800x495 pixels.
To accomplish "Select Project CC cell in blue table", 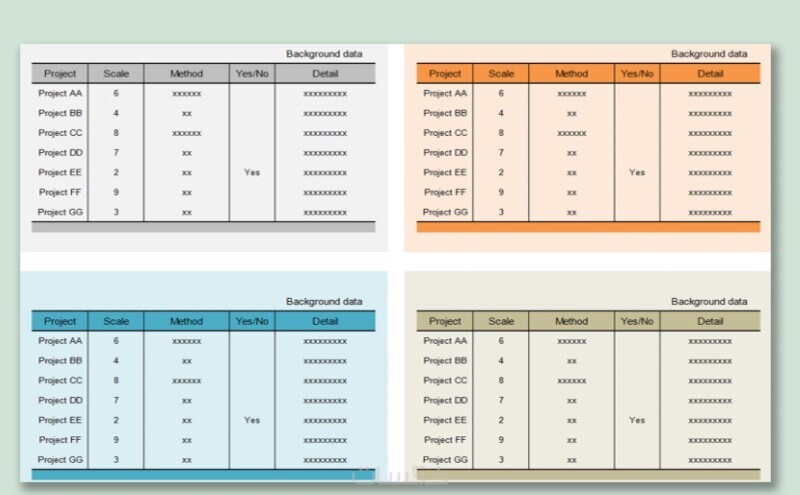I will (x=60, y=380).
